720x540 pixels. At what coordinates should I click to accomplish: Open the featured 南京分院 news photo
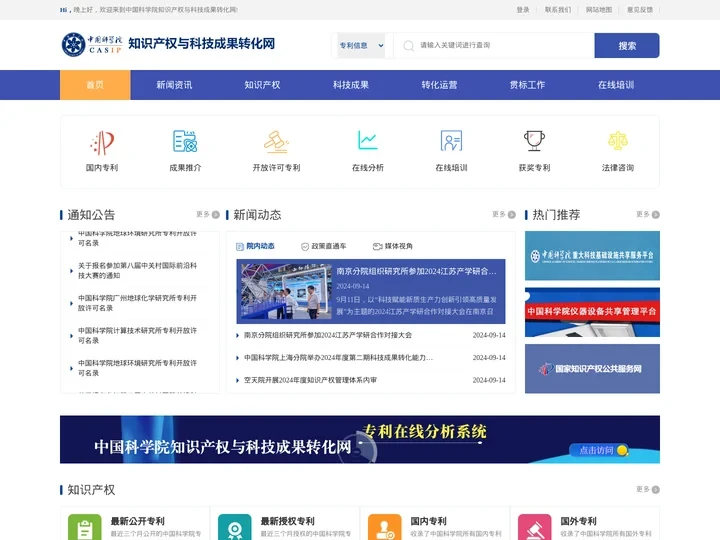click(286, 291)
